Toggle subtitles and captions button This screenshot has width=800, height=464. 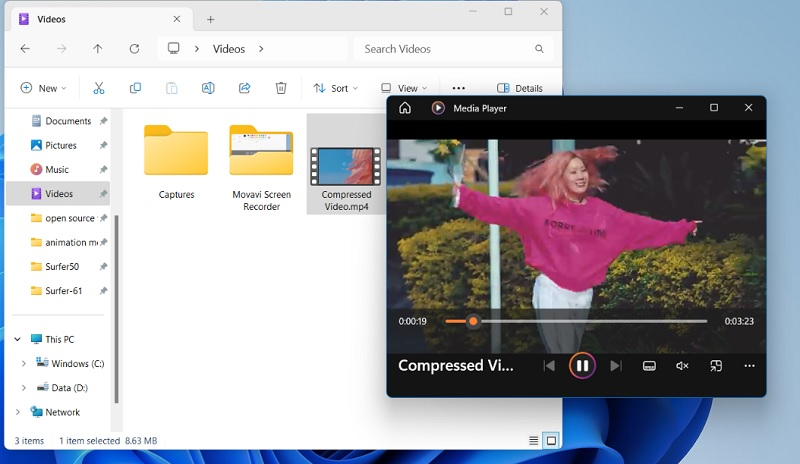pyautogui.click(x=649, y=366)
